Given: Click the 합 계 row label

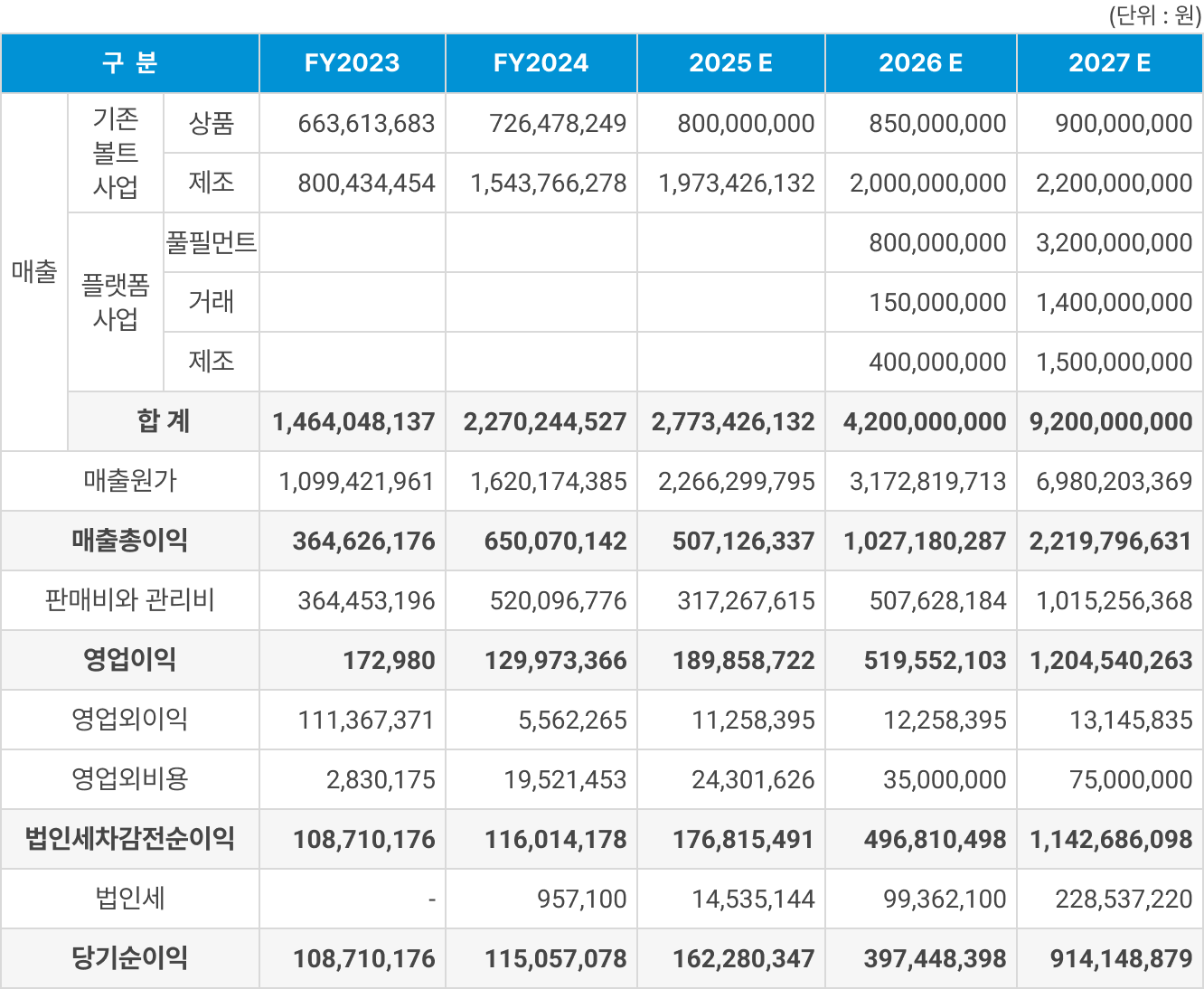Looking at the screenshot, I should click(x=164, y=421).
